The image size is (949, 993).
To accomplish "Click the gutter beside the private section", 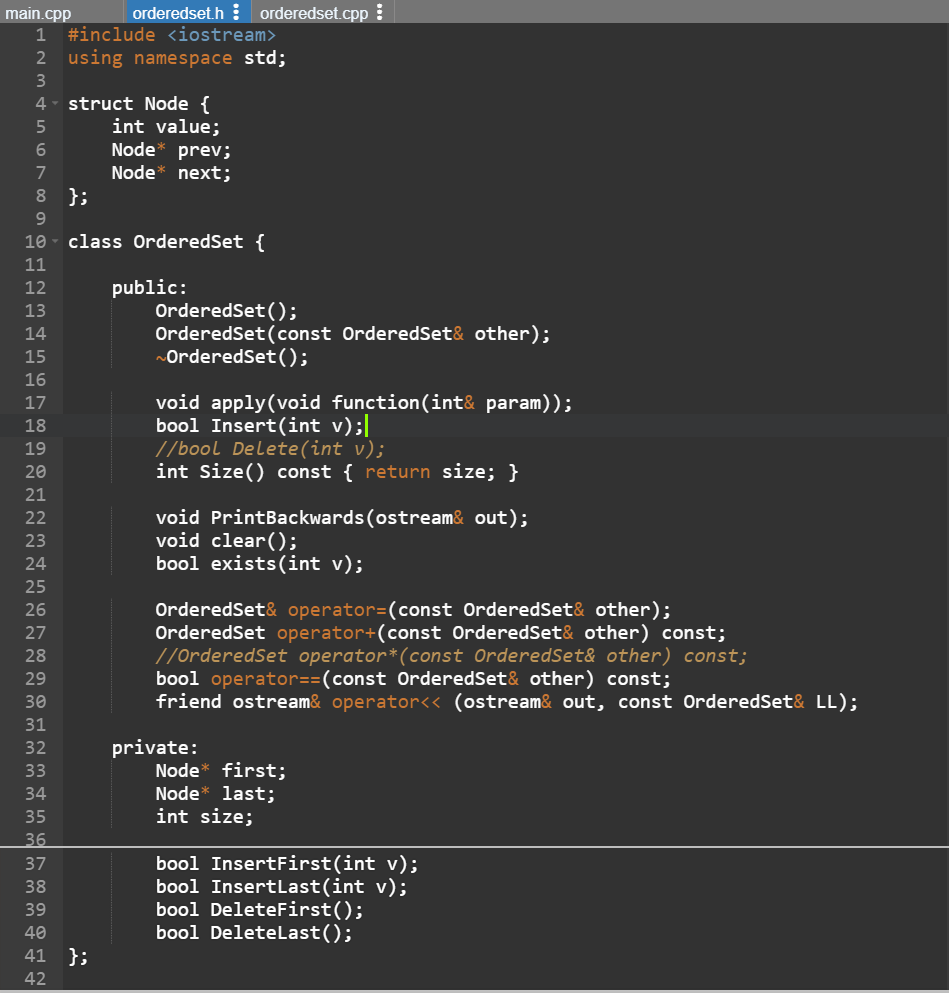I will point(35,747).
